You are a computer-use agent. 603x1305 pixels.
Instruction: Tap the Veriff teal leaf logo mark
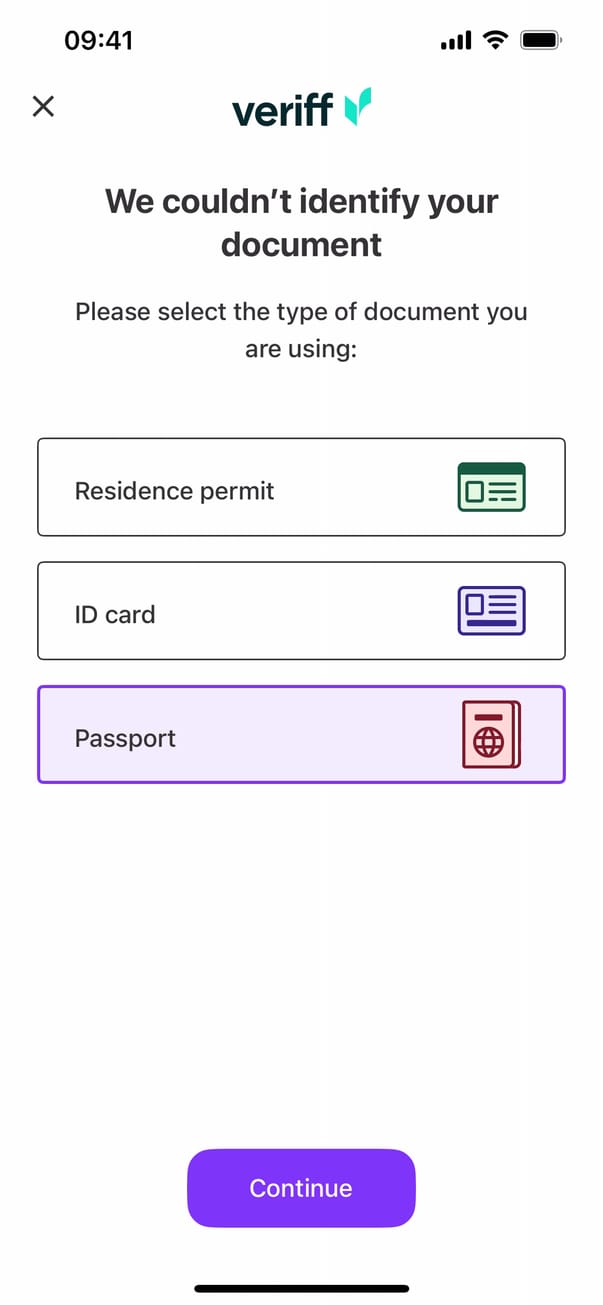pos(358,106)
